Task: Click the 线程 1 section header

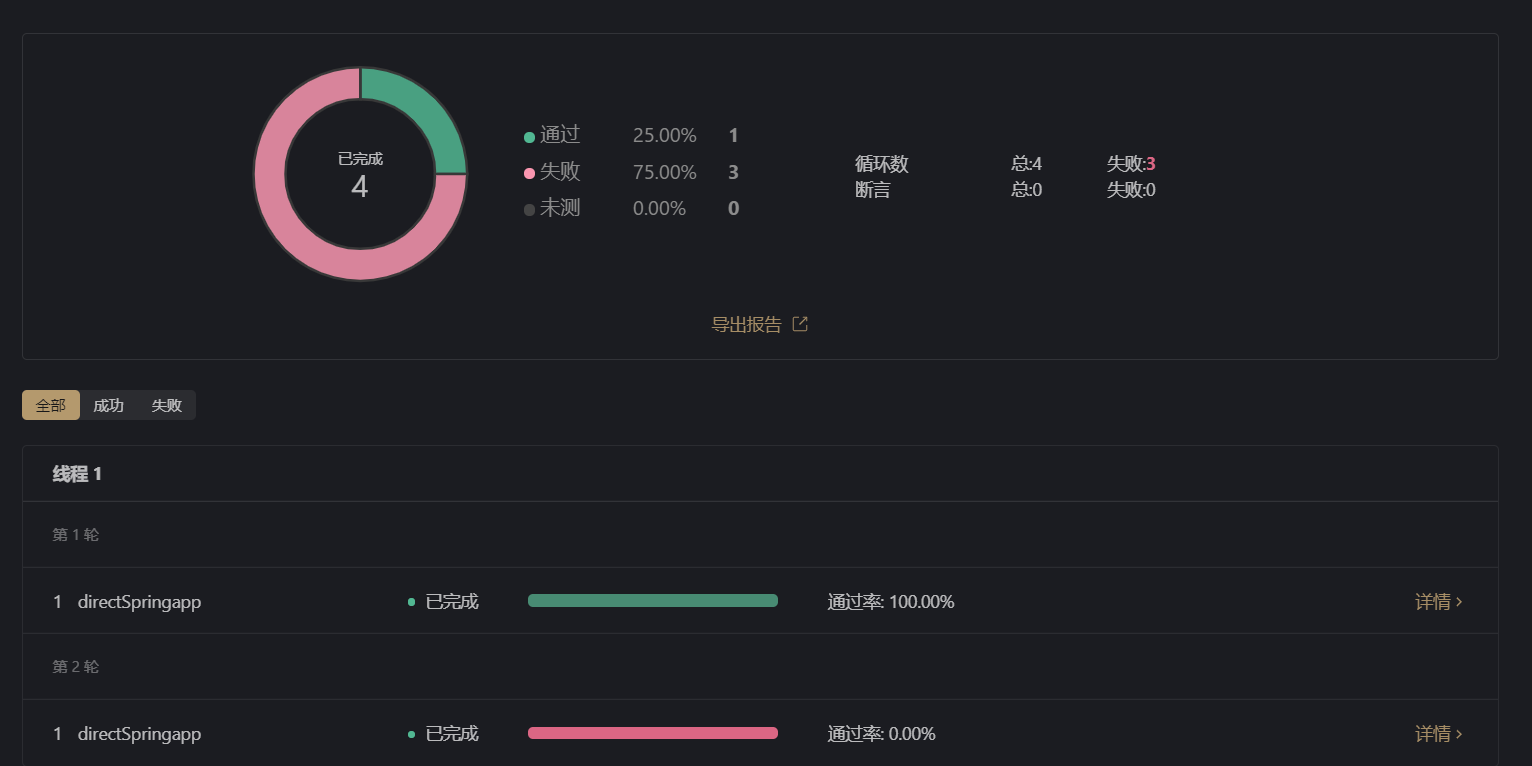Action: pos(77,474)
